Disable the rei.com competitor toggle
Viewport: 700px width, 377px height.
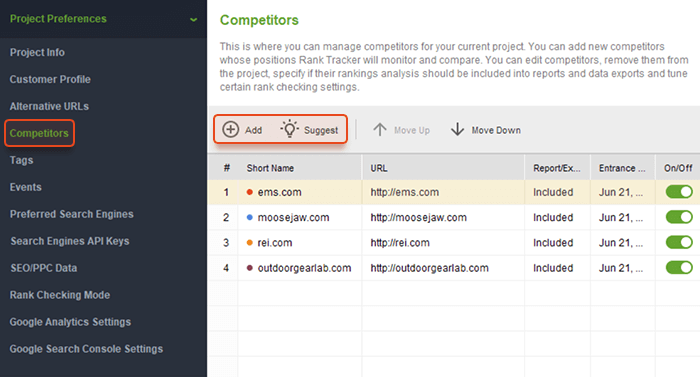point(679,243)
